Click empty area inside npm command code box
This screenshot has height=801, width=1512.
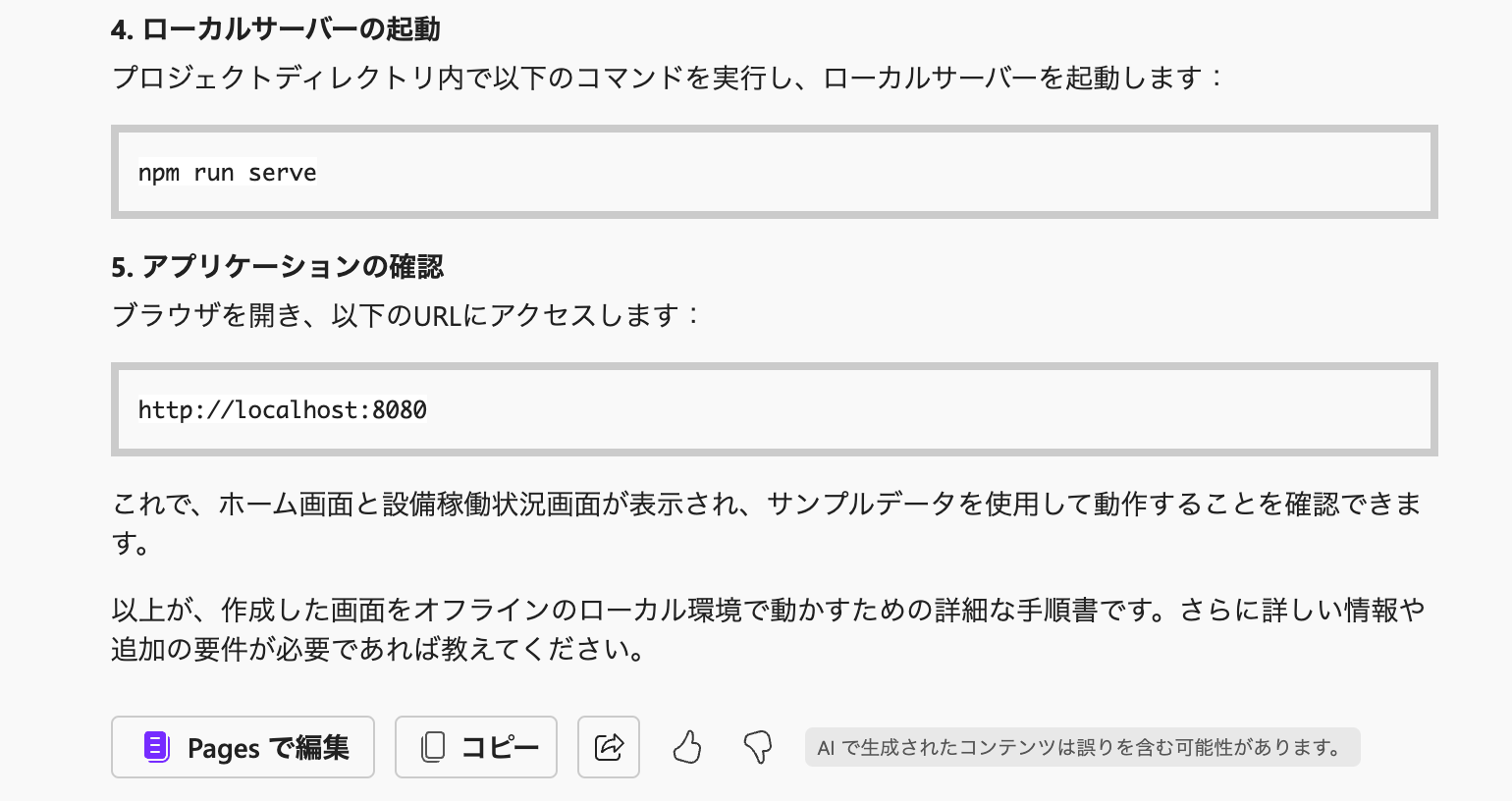[x=874, y=173]
